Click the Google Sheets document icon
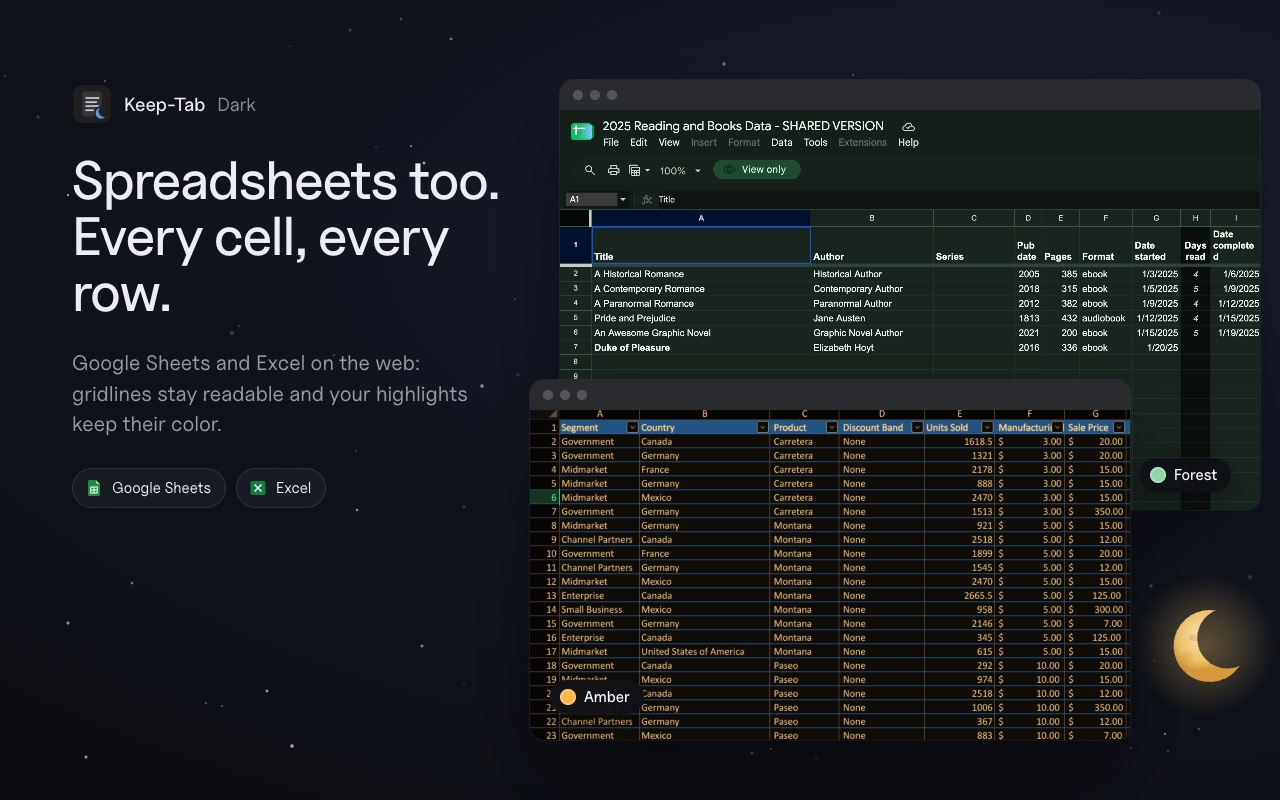This screenshot has width=1280, height=800. [x=582, y=132]
